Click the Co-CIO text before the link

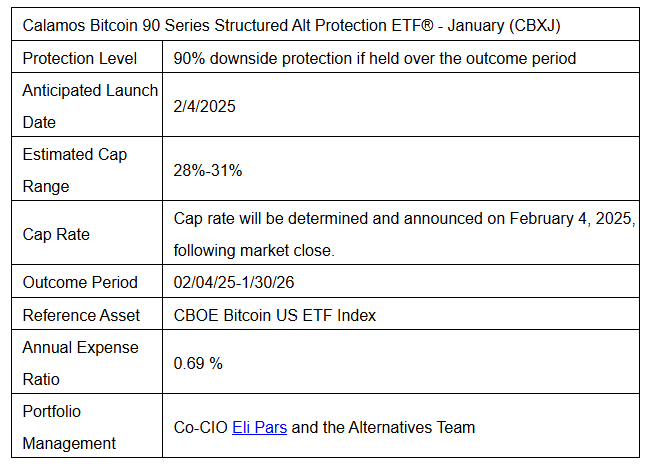[x=201, y=427]
